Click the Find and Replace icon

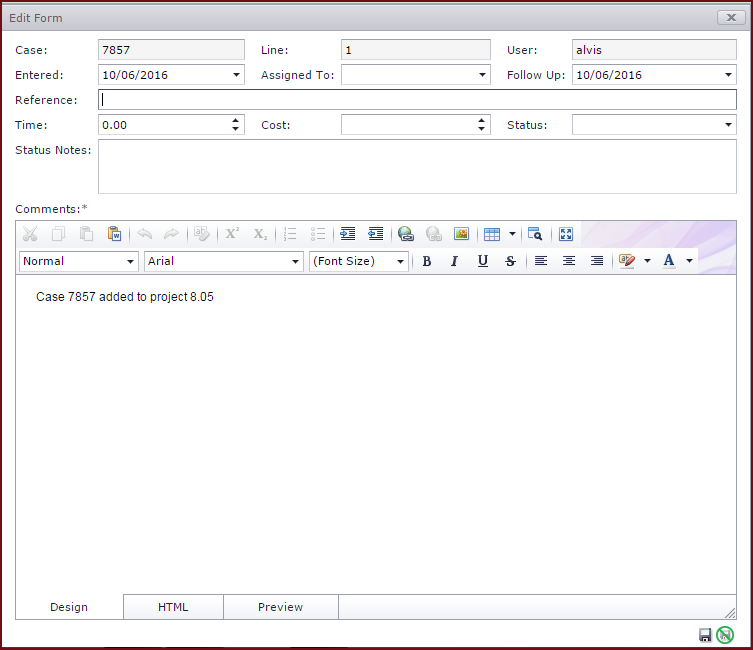click(535, 234)
